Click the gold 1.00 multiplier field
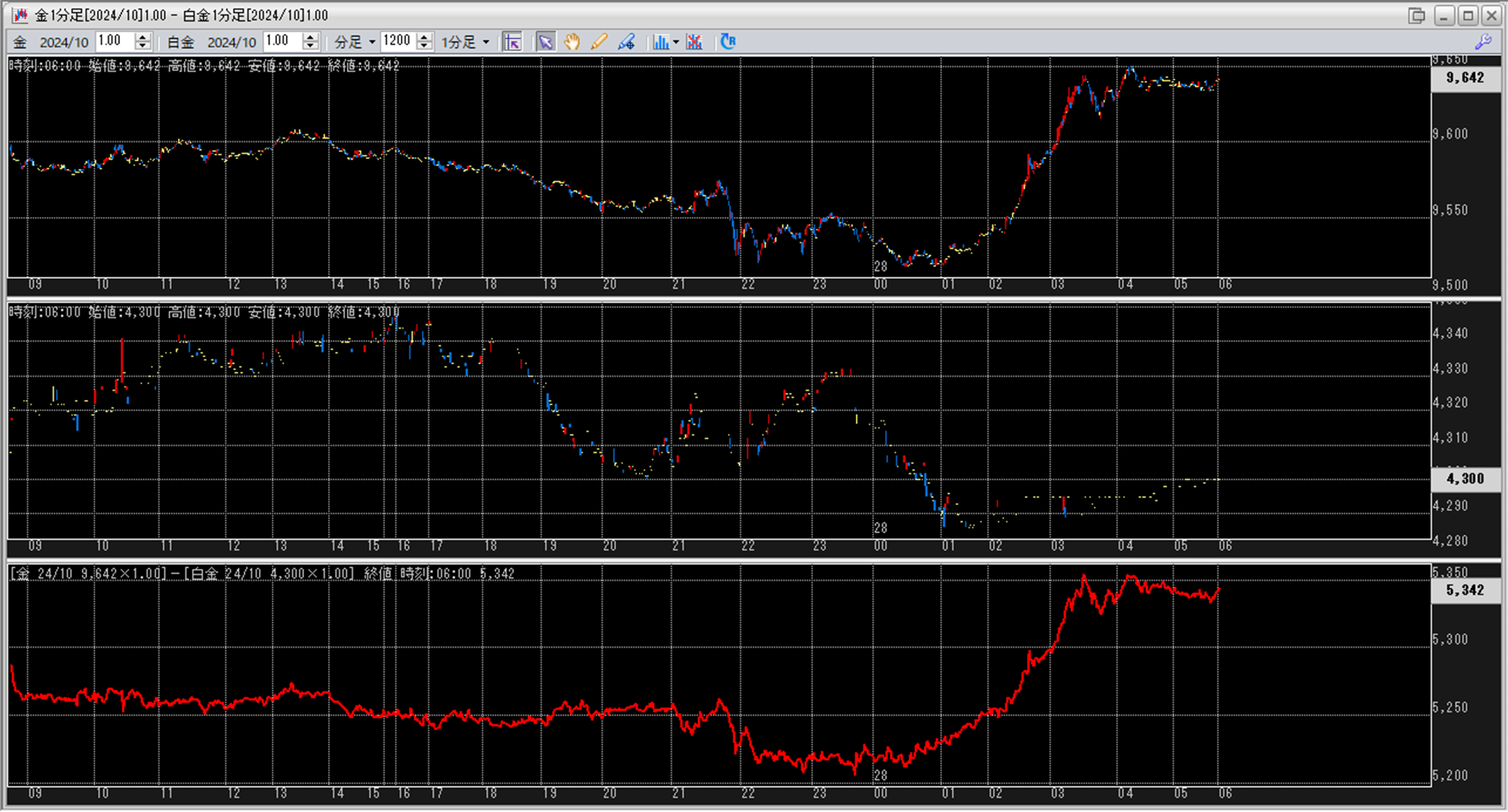The image size is (1508, 812). coord(114,41)
